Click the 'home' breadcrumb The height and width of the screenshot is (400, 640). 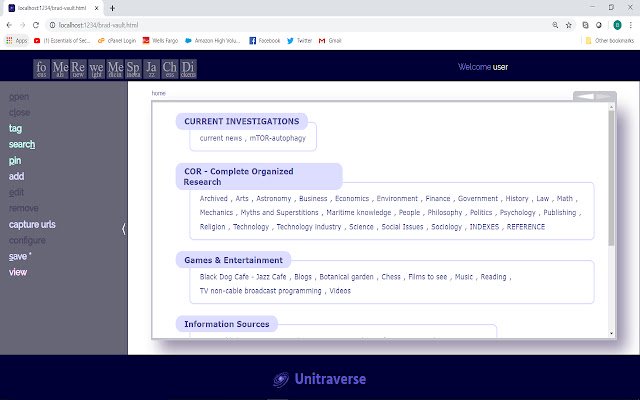click(x=158, y=93)
